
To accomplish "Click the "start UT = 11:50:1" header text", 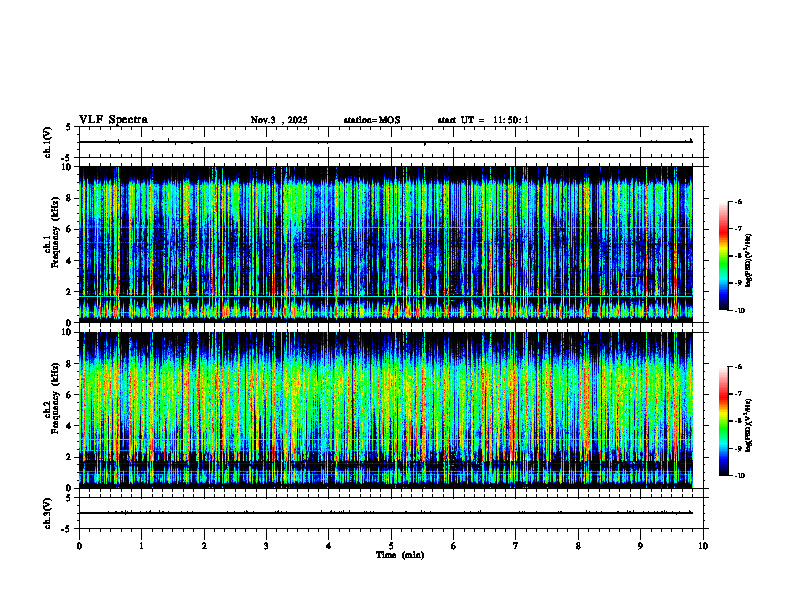I will coord(483,120).
